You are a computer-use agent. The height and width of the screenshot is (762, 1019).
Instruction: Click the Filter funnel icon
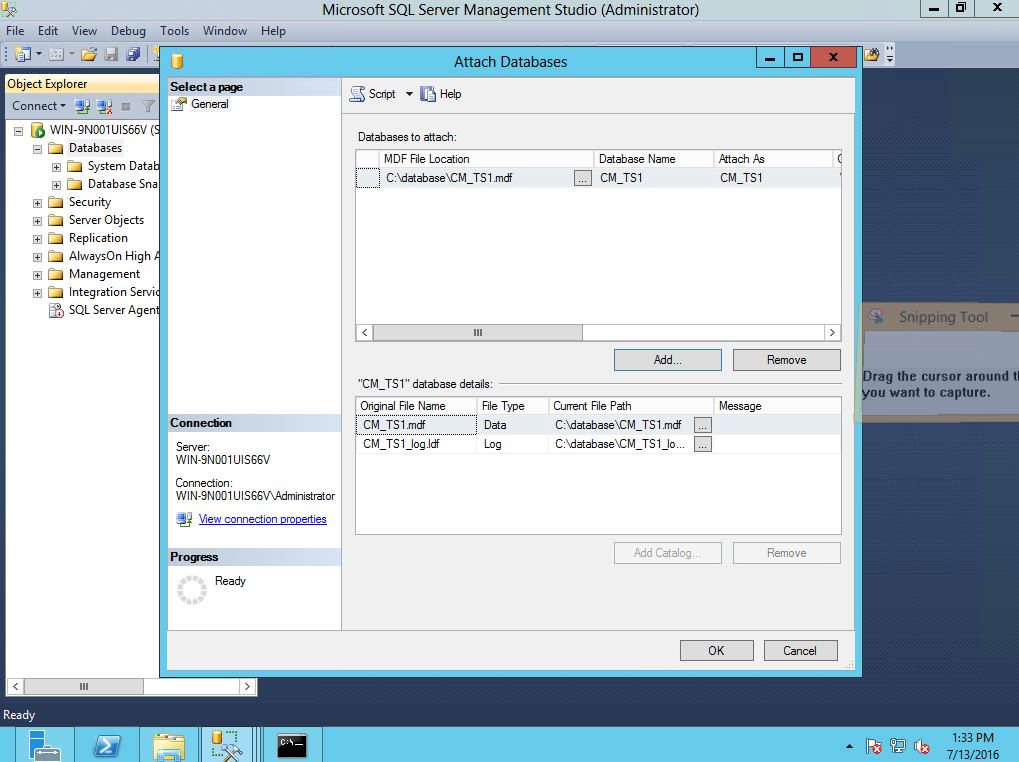(x=148, y=106)
